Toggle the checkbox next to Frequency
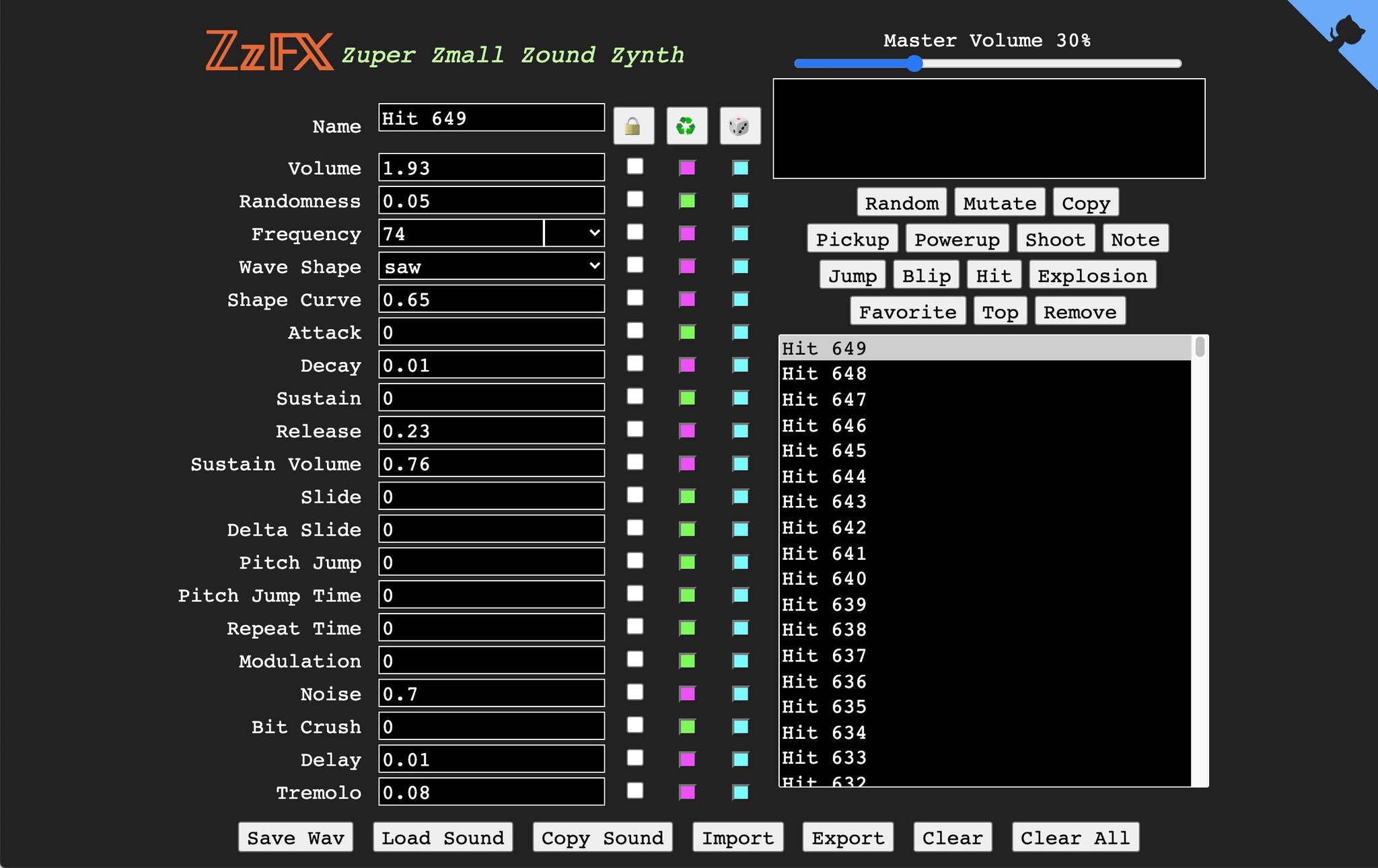The width and height of the screenshot is (1378, 868). [x=634, y=232]
